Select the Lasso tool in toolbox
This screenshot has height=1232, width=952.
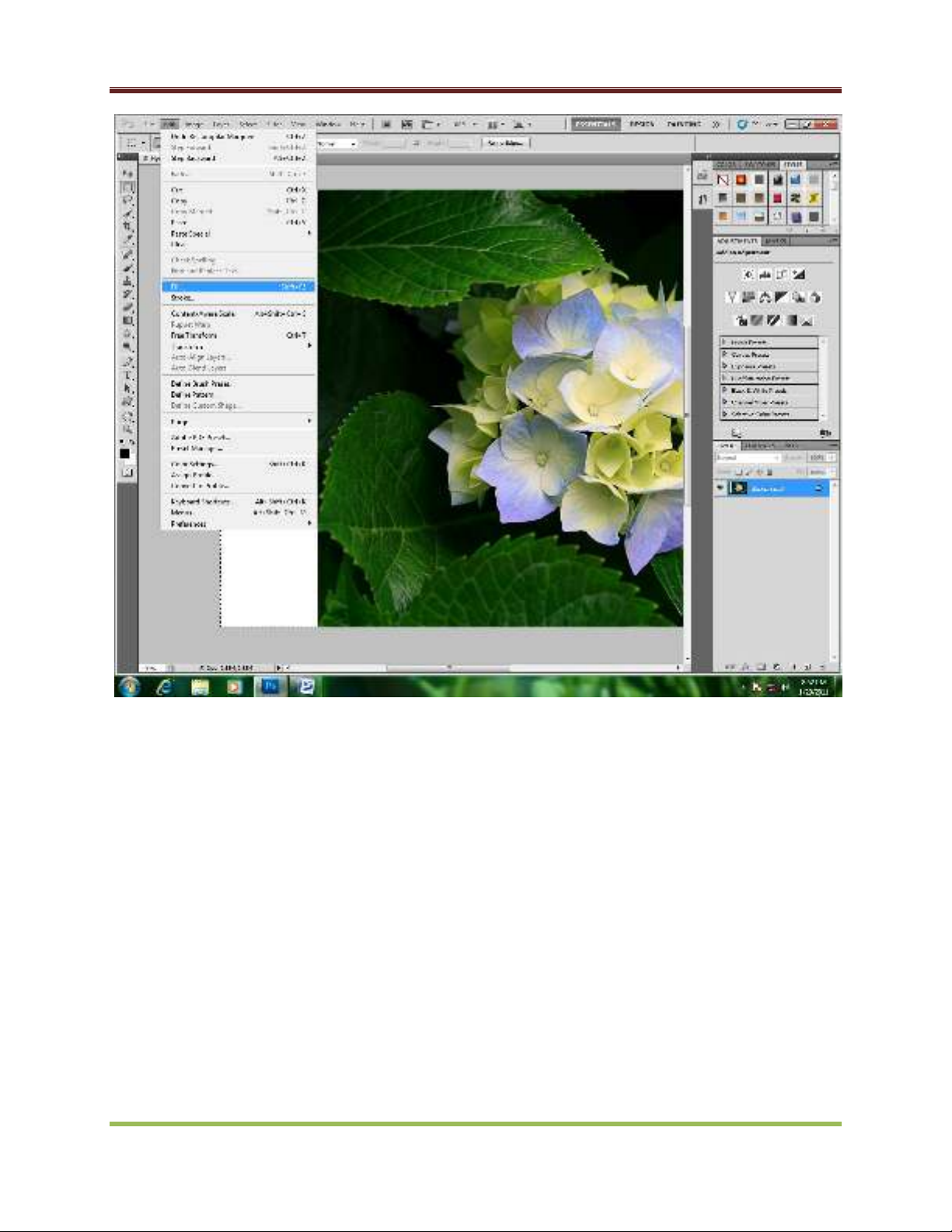(127, 201)
